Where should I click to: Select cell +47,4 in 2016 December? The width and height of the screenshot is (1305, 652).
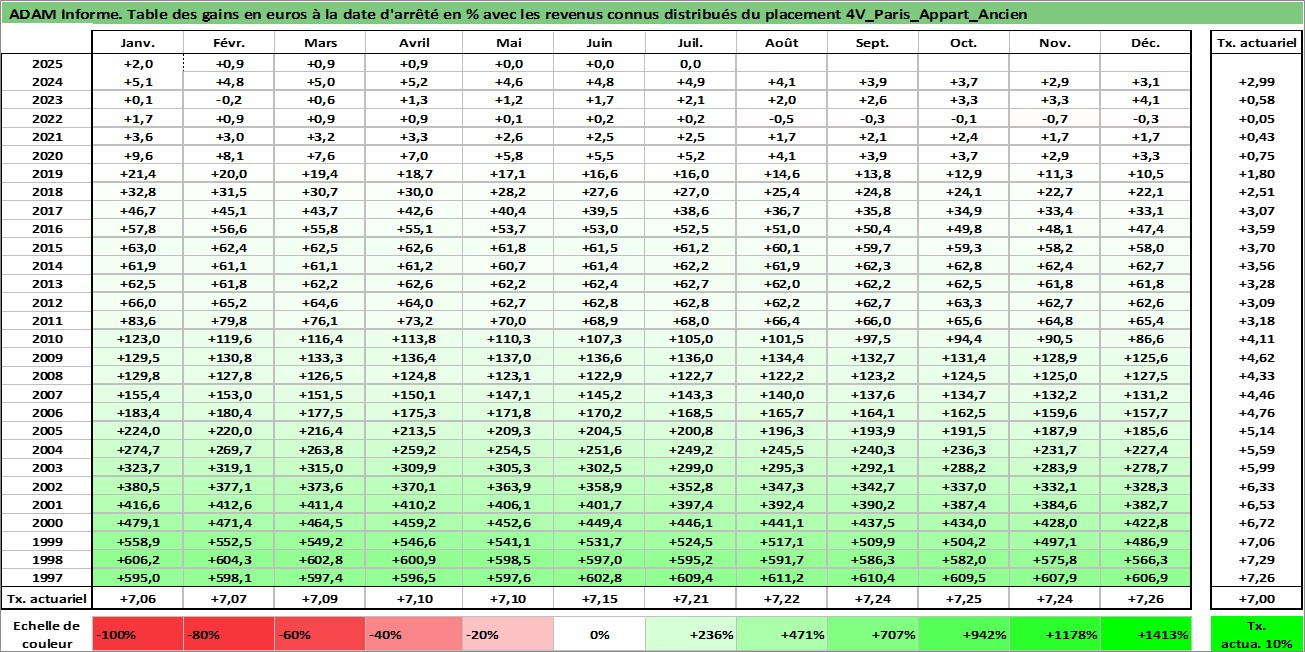coord(1146,229)
